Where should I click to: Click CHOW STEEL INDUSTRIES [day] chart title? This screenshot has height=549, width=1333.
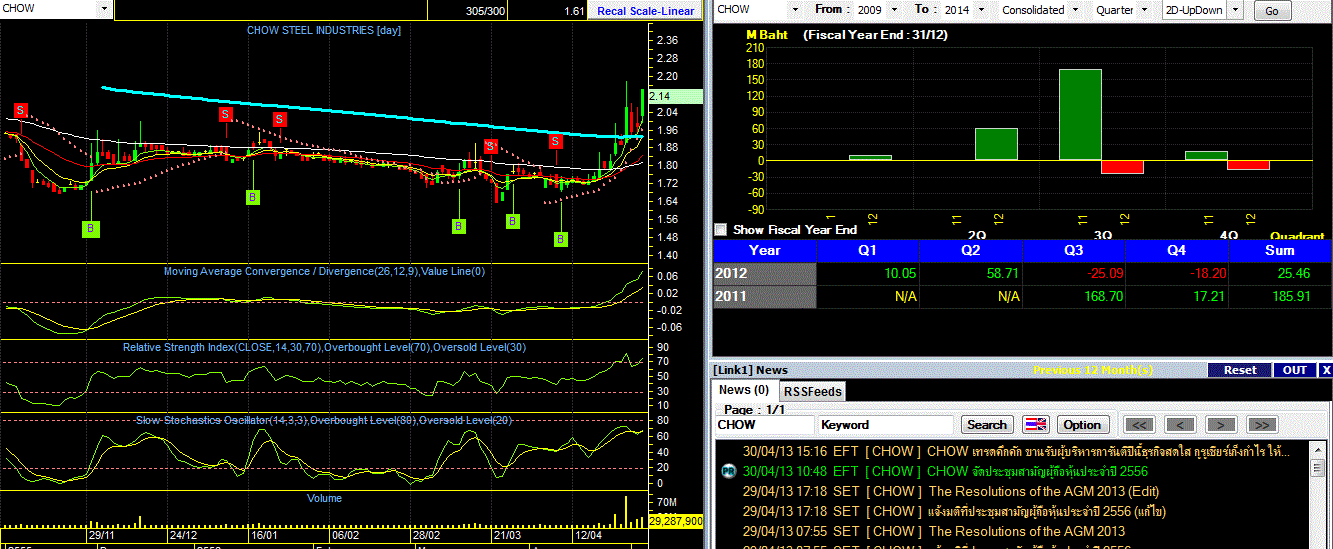pyautogui.click(x=324, y=30)
